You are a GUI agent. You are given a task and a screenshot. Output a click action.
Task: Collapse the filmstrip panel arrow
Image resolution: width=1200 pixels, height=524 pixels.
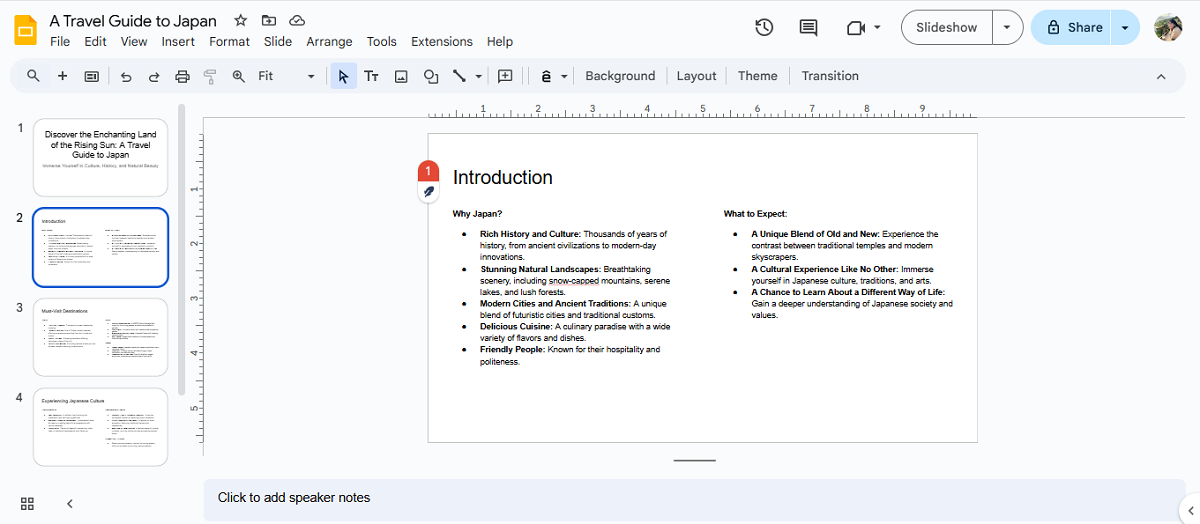[x=70, y=503]
